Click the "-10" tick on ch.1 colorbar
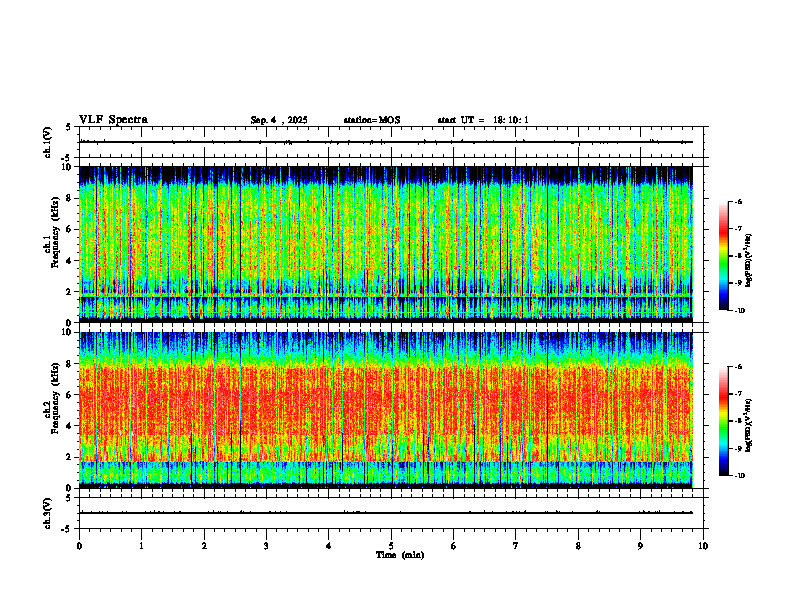 click(739, 311)
